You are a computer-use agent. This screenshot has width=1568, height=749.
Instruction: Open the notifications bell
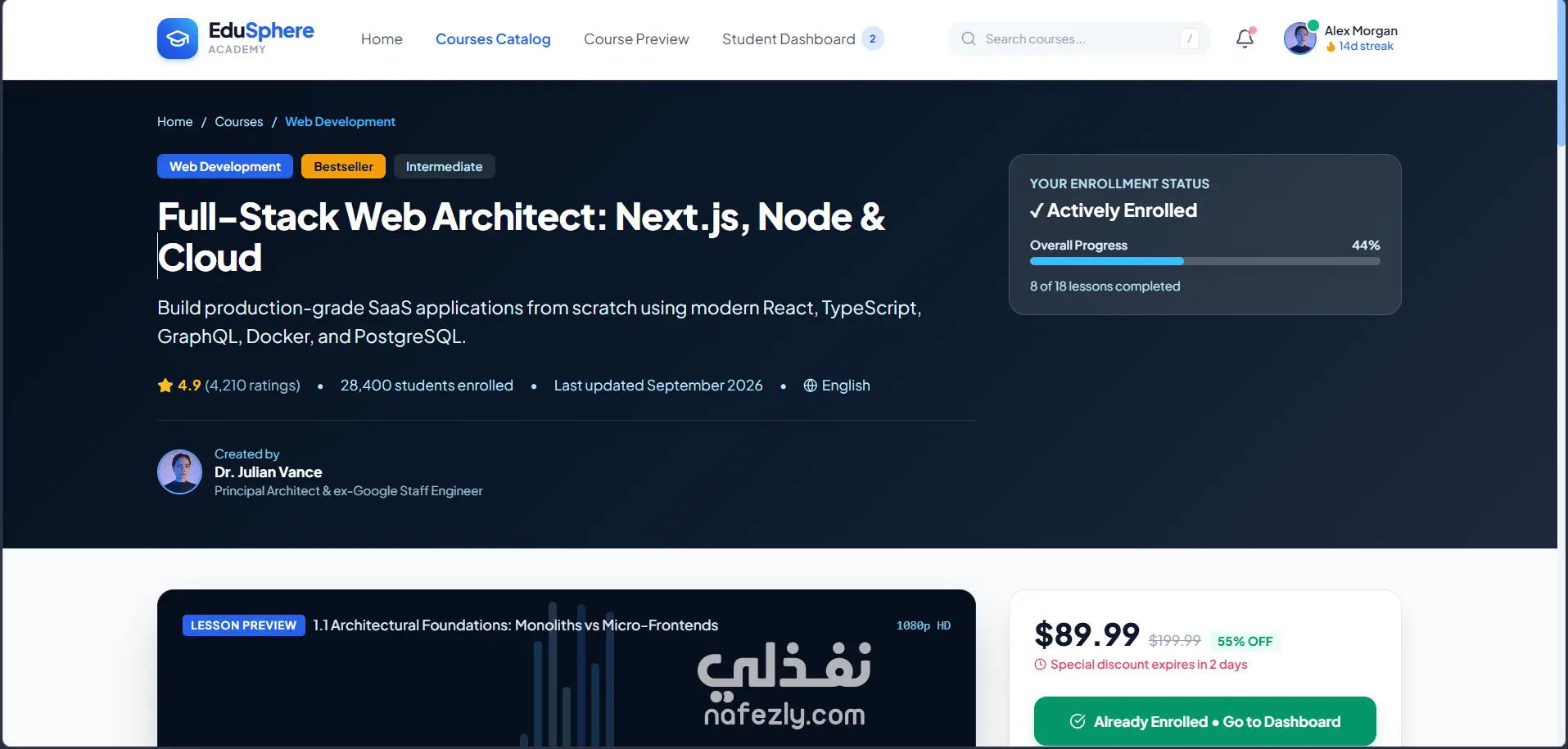(1245, 38)
